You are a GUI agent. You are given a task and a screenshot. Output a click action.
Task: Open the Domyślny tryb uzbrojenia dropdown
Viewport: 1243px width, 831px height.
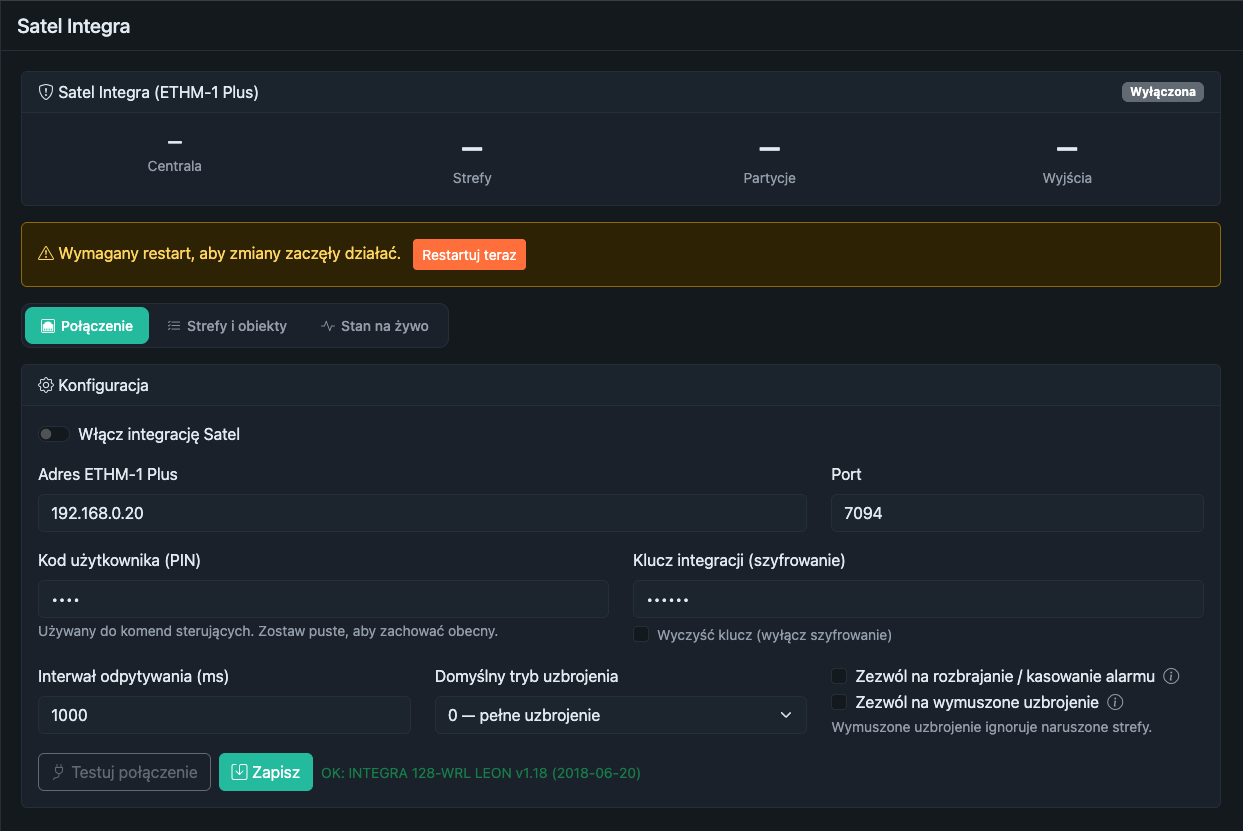(x=621, y=715)
